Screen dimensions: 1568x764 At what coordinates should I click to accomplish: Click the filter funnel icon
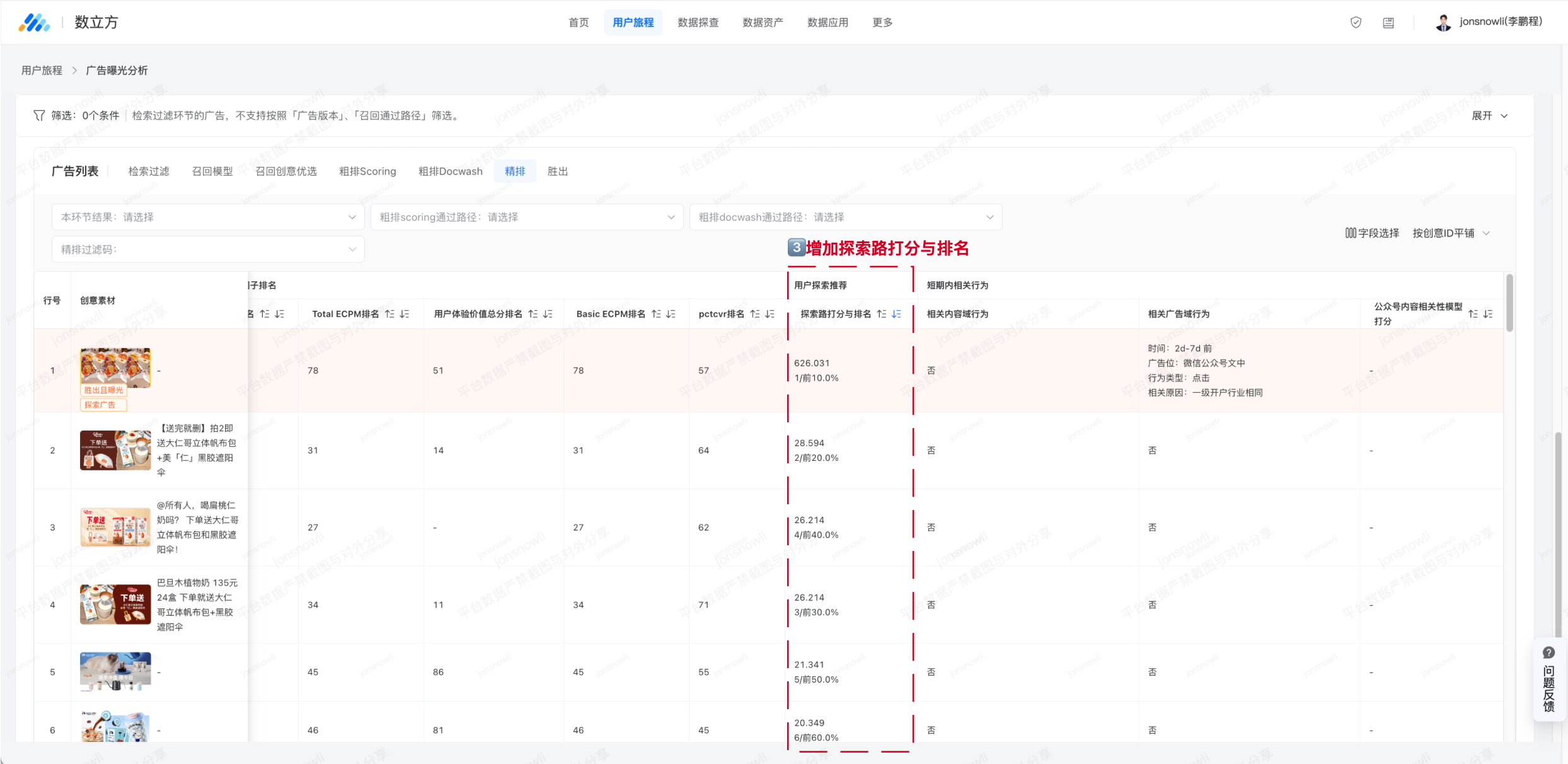(x=39, y=115)
